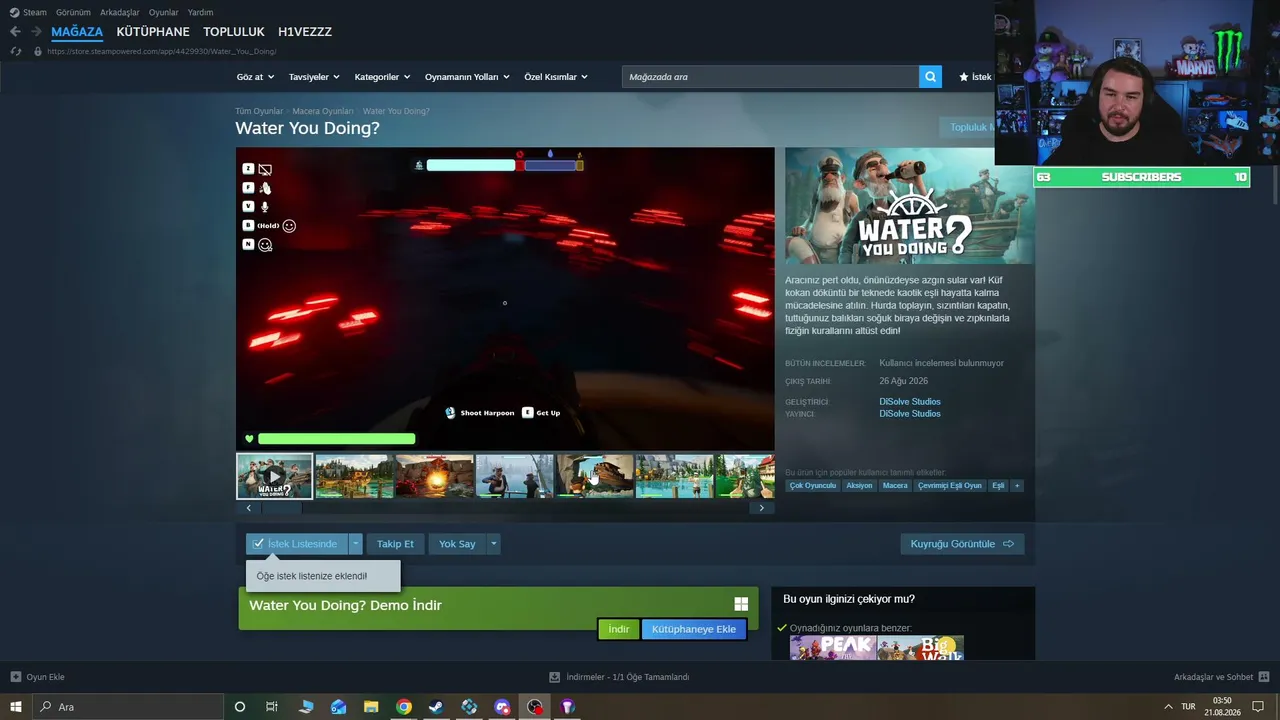Open the Görünüm menu
Image resolution: width=1280 pixels, height=720 pixels.
73,13
